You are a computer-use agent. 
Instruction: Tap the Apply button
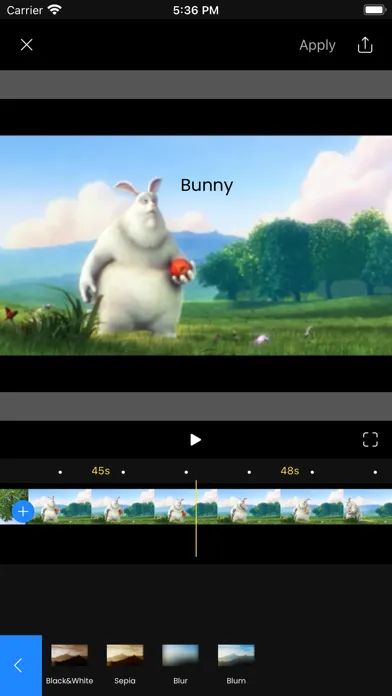[x=317, y=45]
